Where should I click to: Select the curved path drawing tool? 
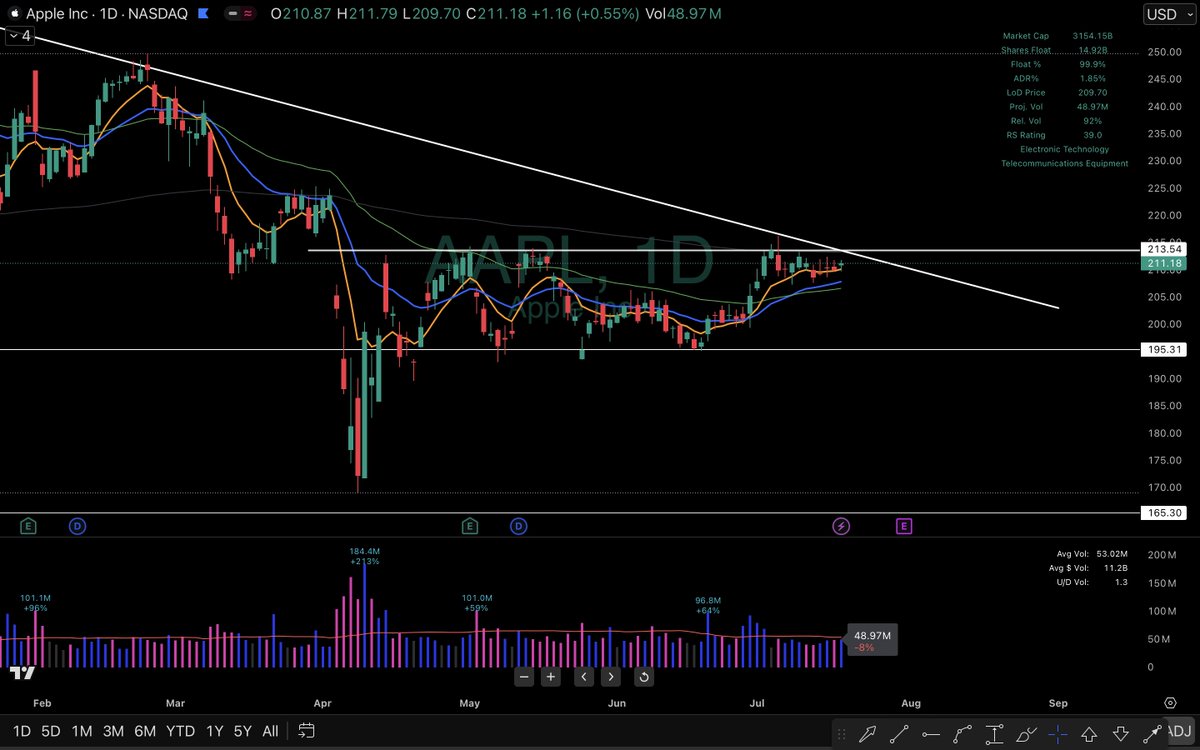point(962,732)
